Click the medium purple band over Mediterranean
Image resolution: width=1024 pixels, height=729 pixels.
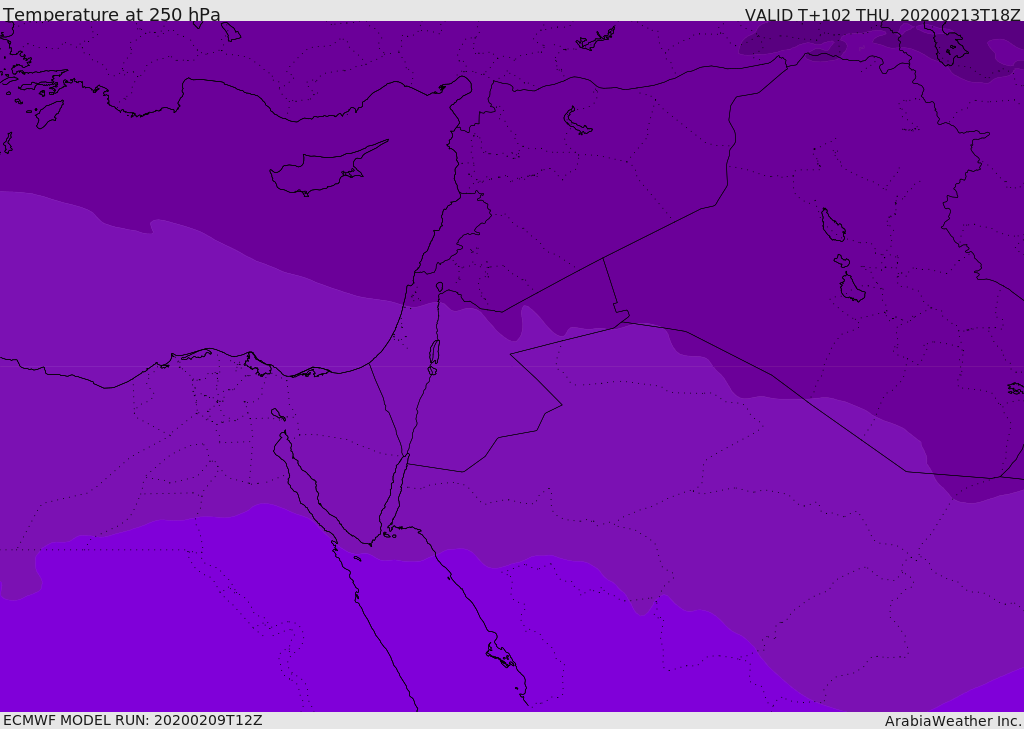click(x=196, y=294)
